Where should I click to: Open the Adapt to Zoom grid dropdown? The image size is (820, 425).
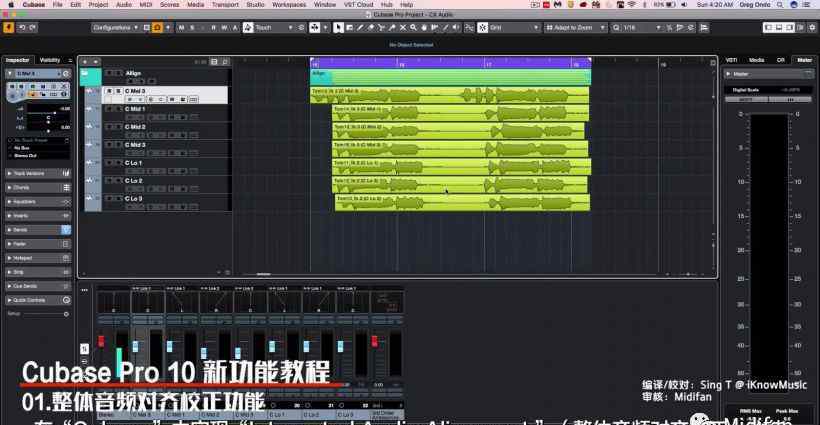click(x=575, y=27)
